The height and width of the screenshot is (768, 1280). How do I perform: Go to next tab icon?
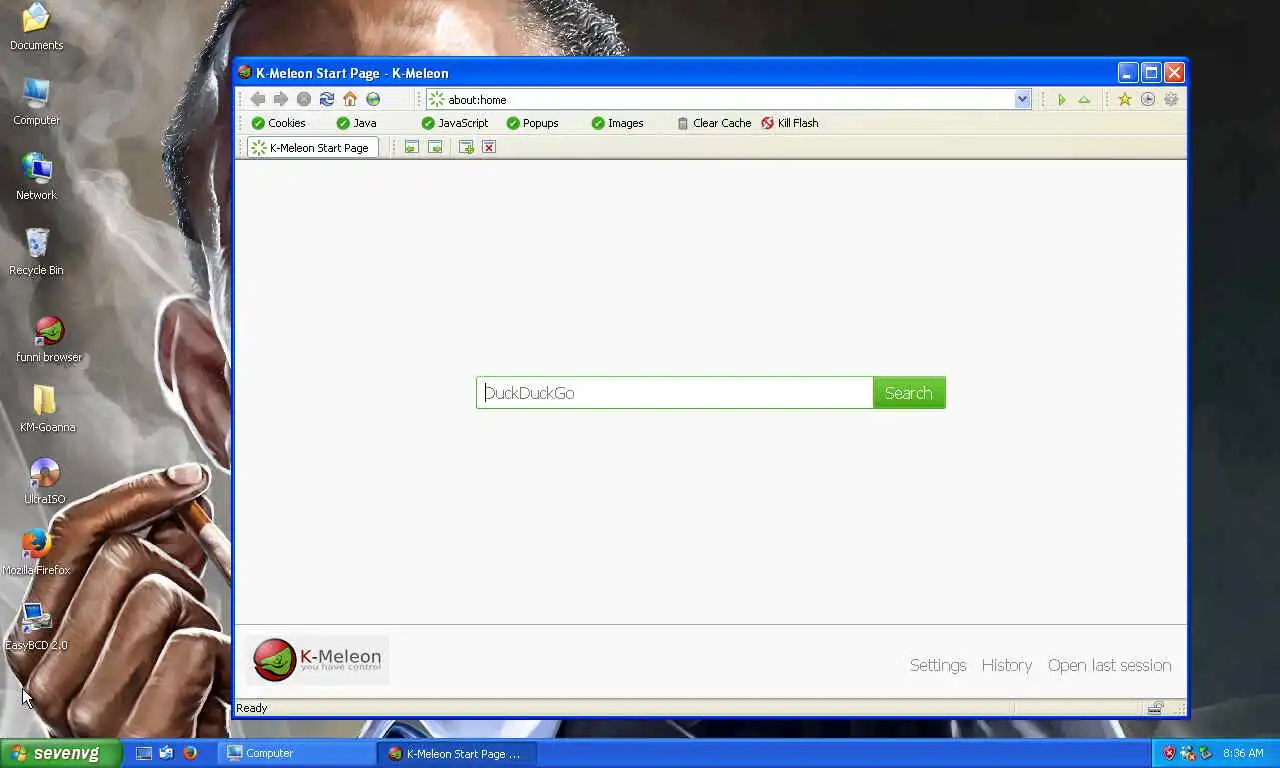(x=435, y=147)
